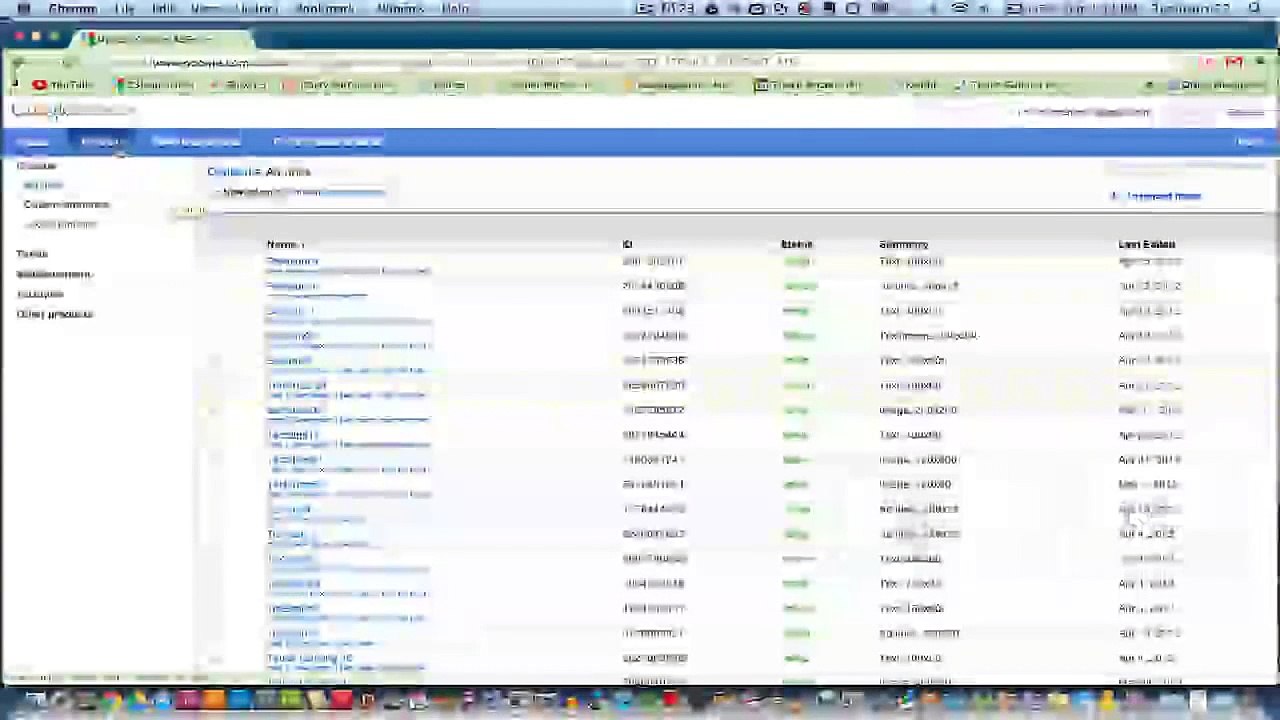Open the Bookmarks menu
The width and height of the screenshot is (1280, 720).
coord(325,8)
